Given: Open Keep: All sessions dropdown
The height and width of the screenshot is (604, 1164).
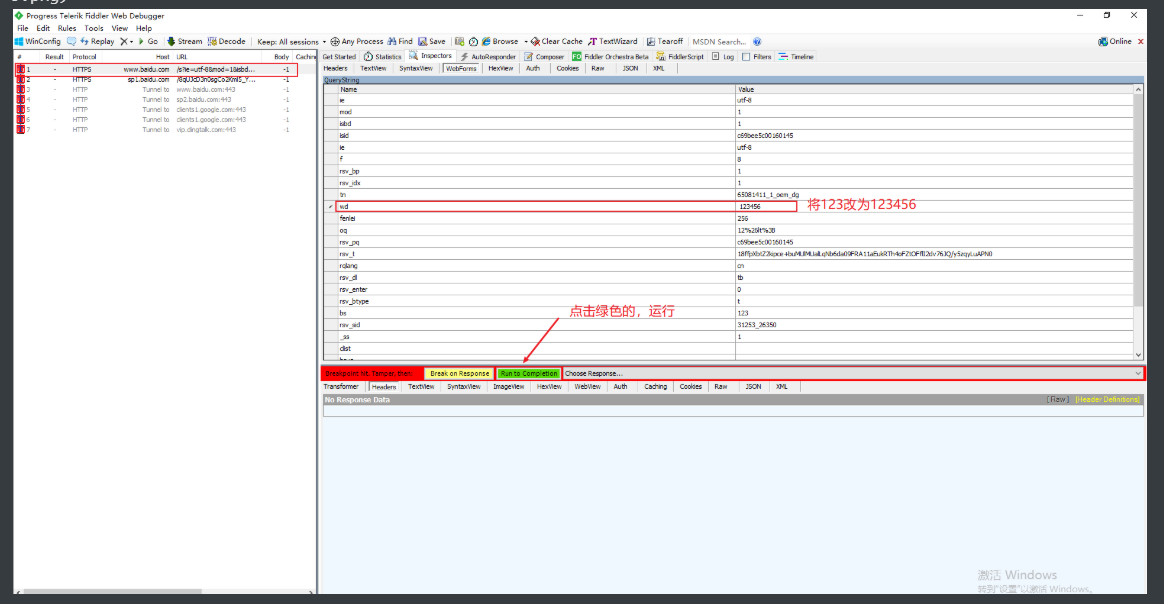Looking at the screenshot, I should coord(292,42).
